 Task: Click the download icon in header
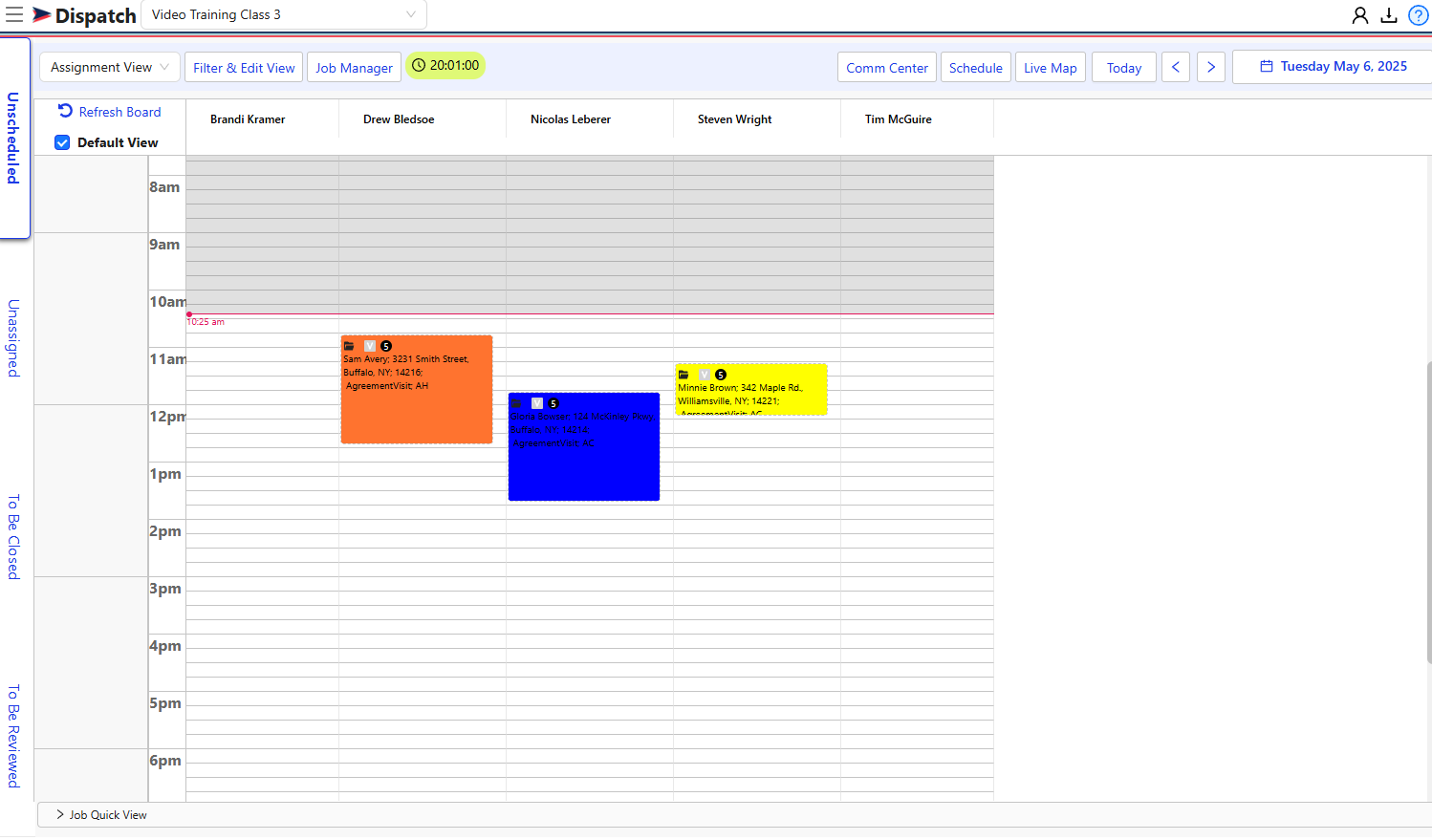click(1389, 15)
